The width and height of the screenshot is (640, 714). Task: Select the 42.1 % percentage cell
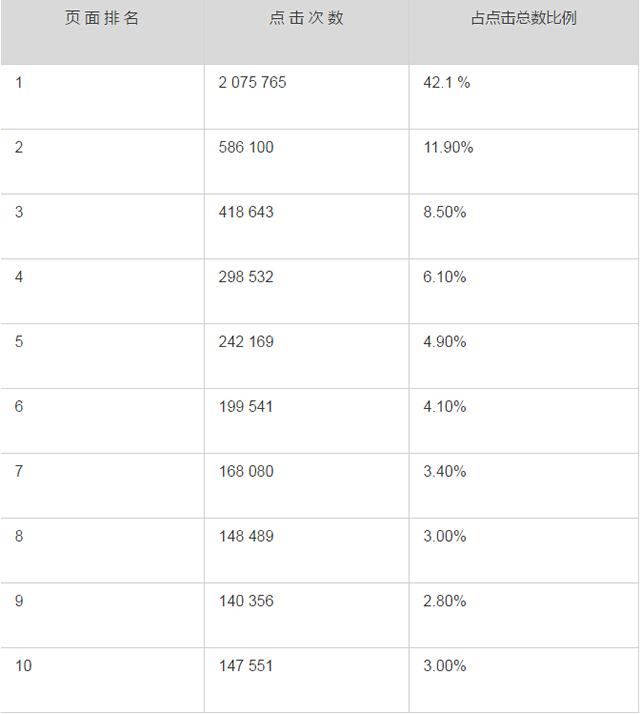click(x=446, y=83)
